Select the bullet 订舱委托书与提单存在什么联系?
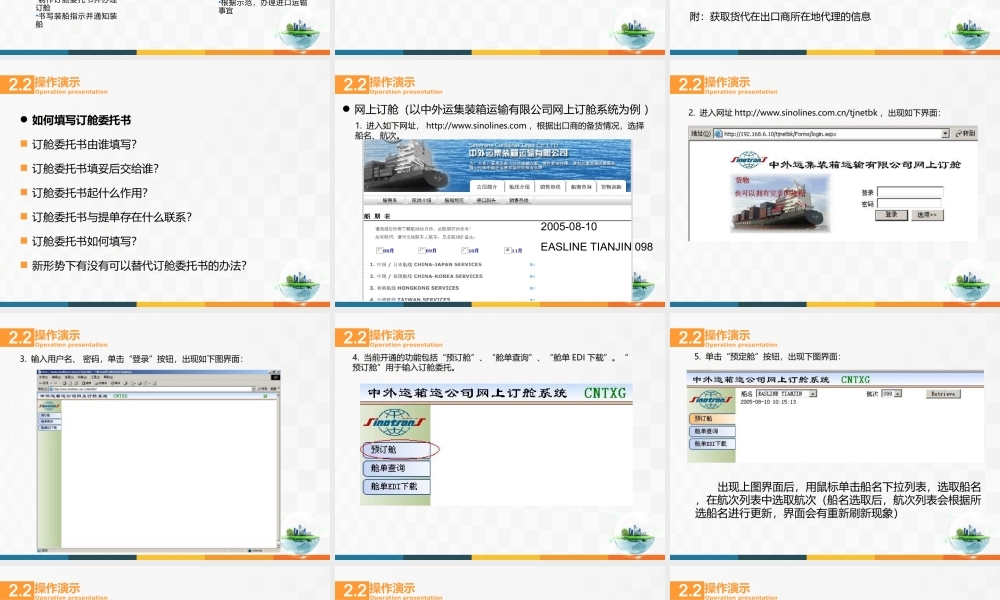 pyautogui.click(x=112, y=217)
